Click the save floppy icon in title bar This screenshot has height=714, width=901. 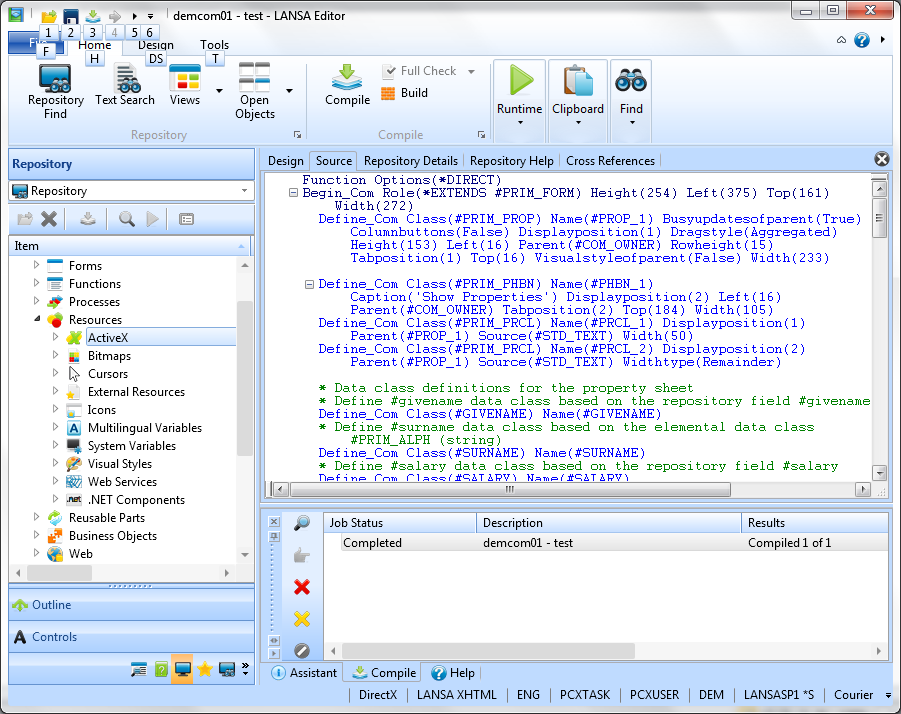coord(71,16)
